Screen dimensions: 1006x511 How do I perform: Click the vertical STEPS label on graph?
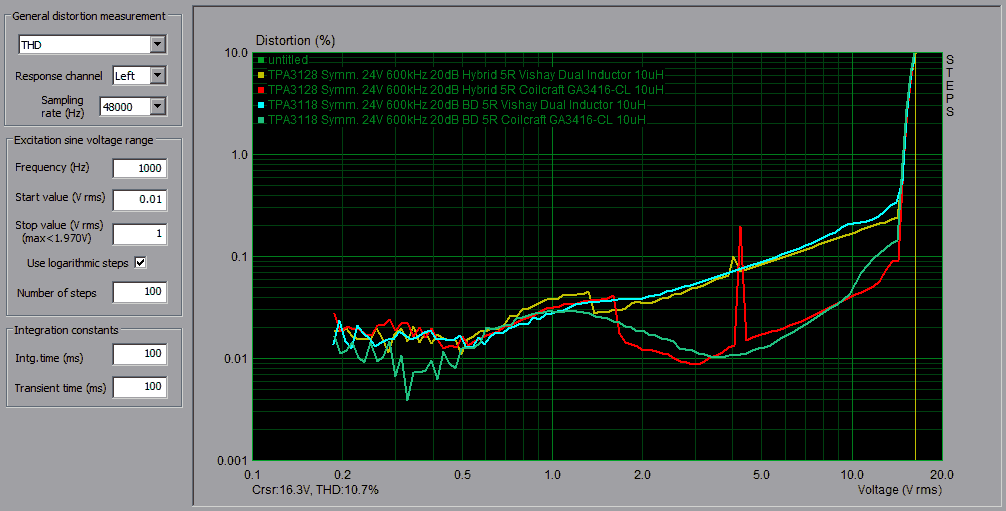click(x=950, y=85)
